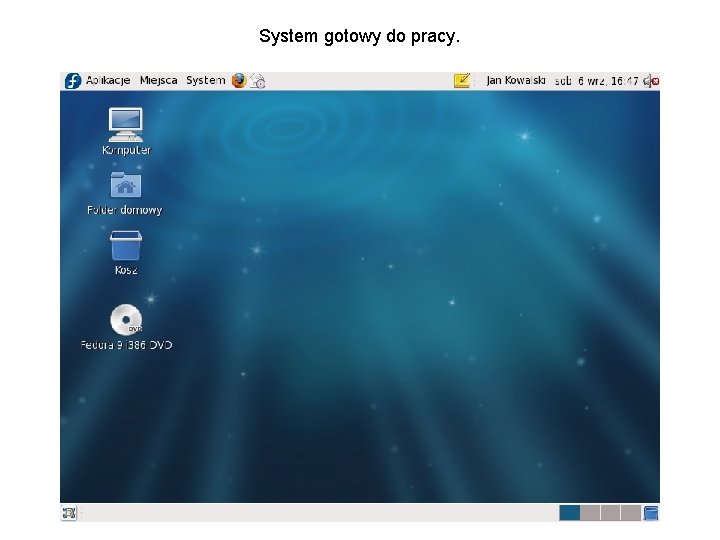Screen dimensions: 720x540
Task: Open the System menu
Action: point(206,80)
